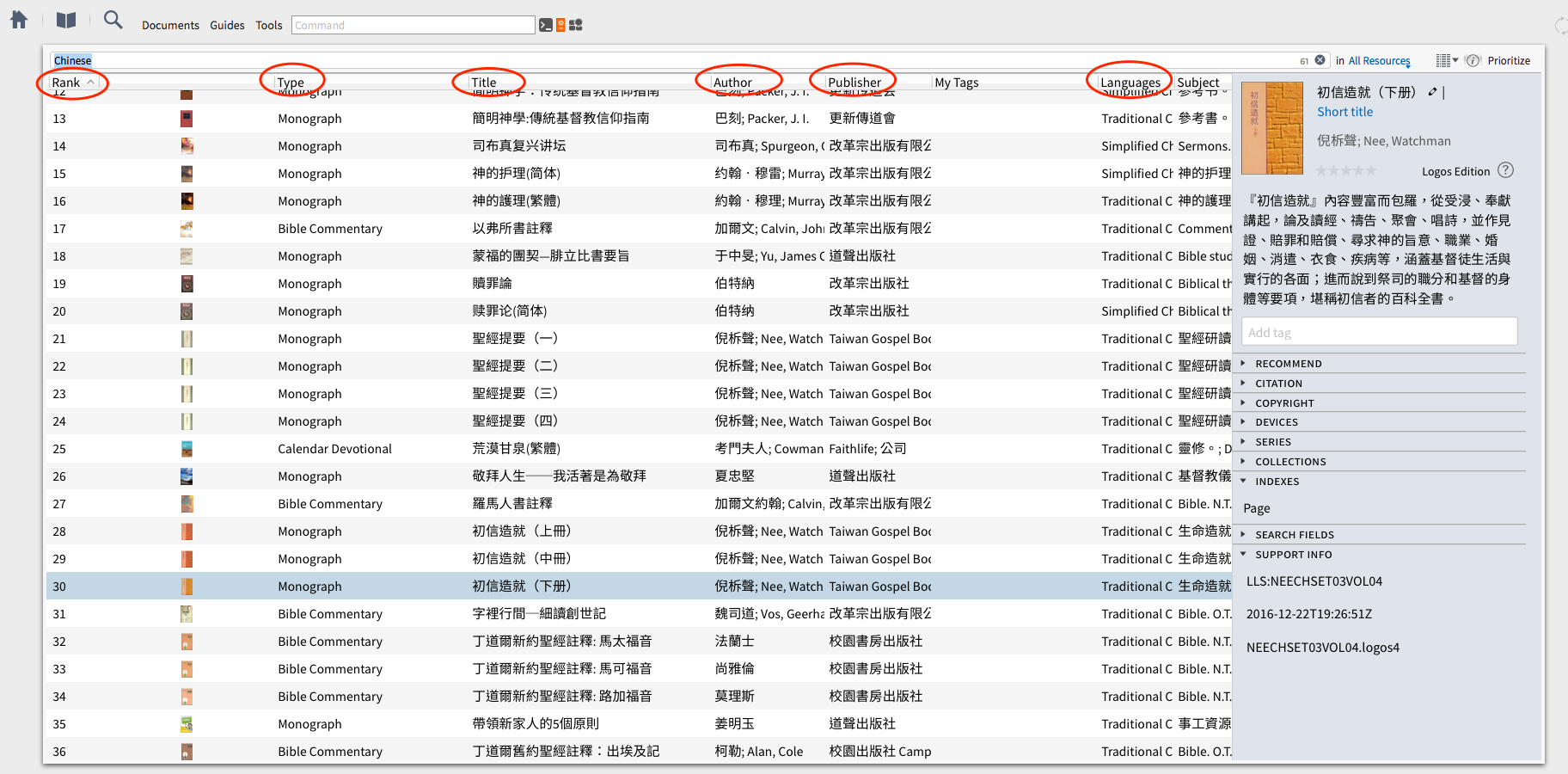The width and height of the screenshot is (1568, 774).
Task: Click the cover icon in row 35
Action: point(187,724)
